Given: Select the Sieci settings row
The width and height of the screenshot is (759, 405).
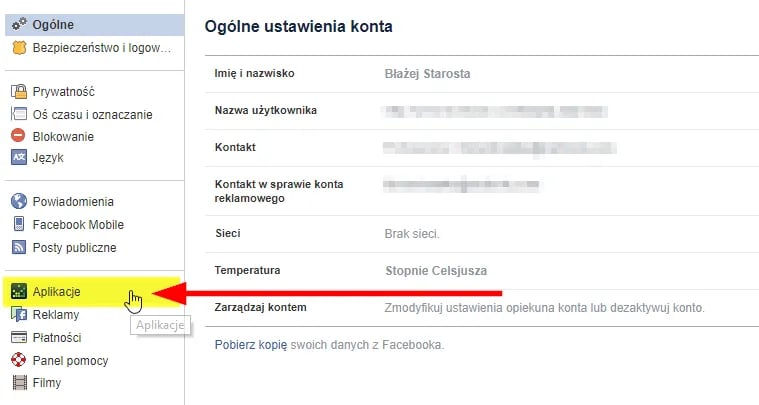Looking at the screenshot, I should tap(460, 234).
